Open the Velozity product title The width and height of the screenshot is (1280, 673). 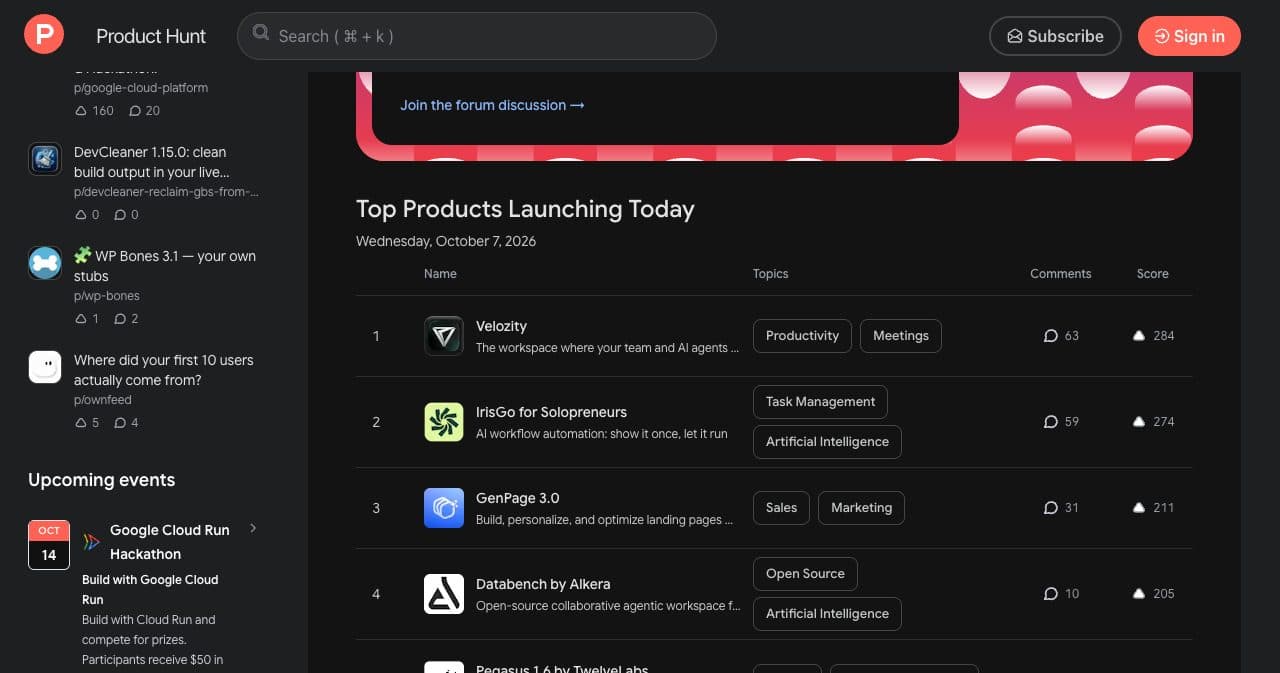coord(501,326)
